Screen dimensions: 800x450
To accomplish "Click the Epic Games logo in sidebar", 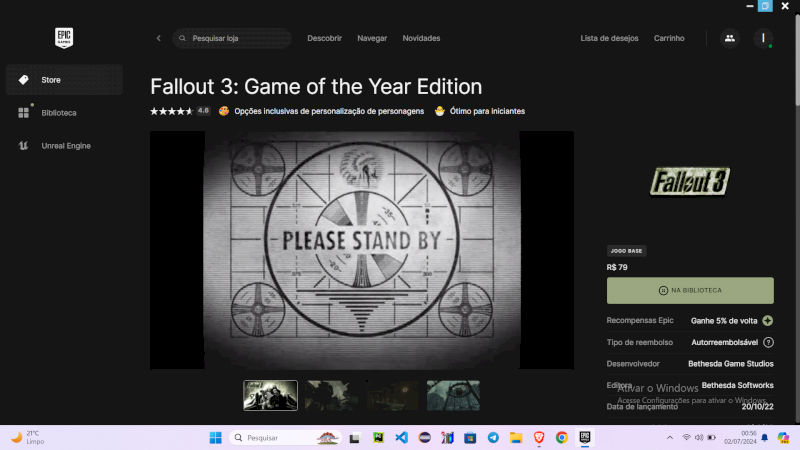I will coord(64,38).
